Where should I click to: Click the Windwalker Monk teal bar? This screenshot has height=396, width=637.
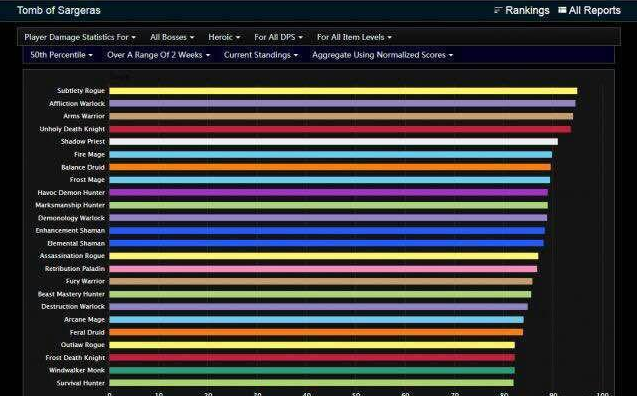312,370
